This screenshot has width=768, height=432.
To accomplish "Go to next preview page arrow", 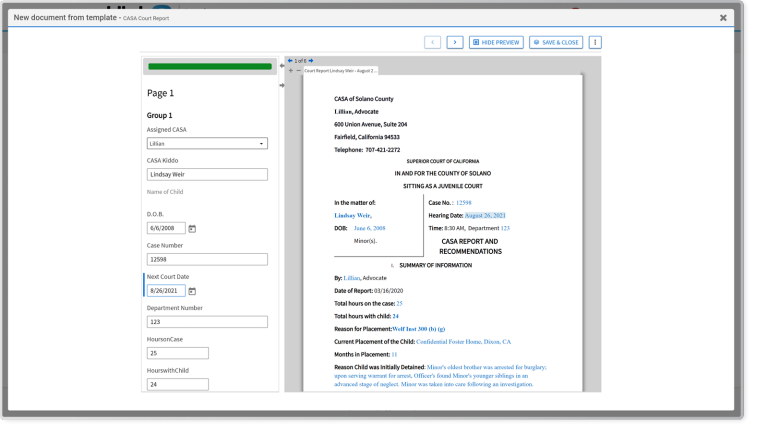I will [x=312, y=62].
